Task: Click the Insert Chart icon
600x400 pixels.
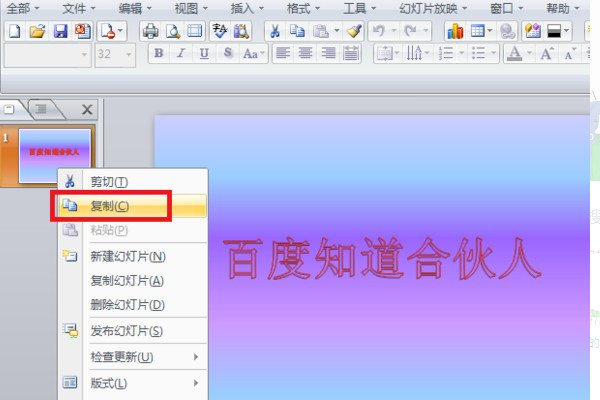Action: [x=455, y=31]
